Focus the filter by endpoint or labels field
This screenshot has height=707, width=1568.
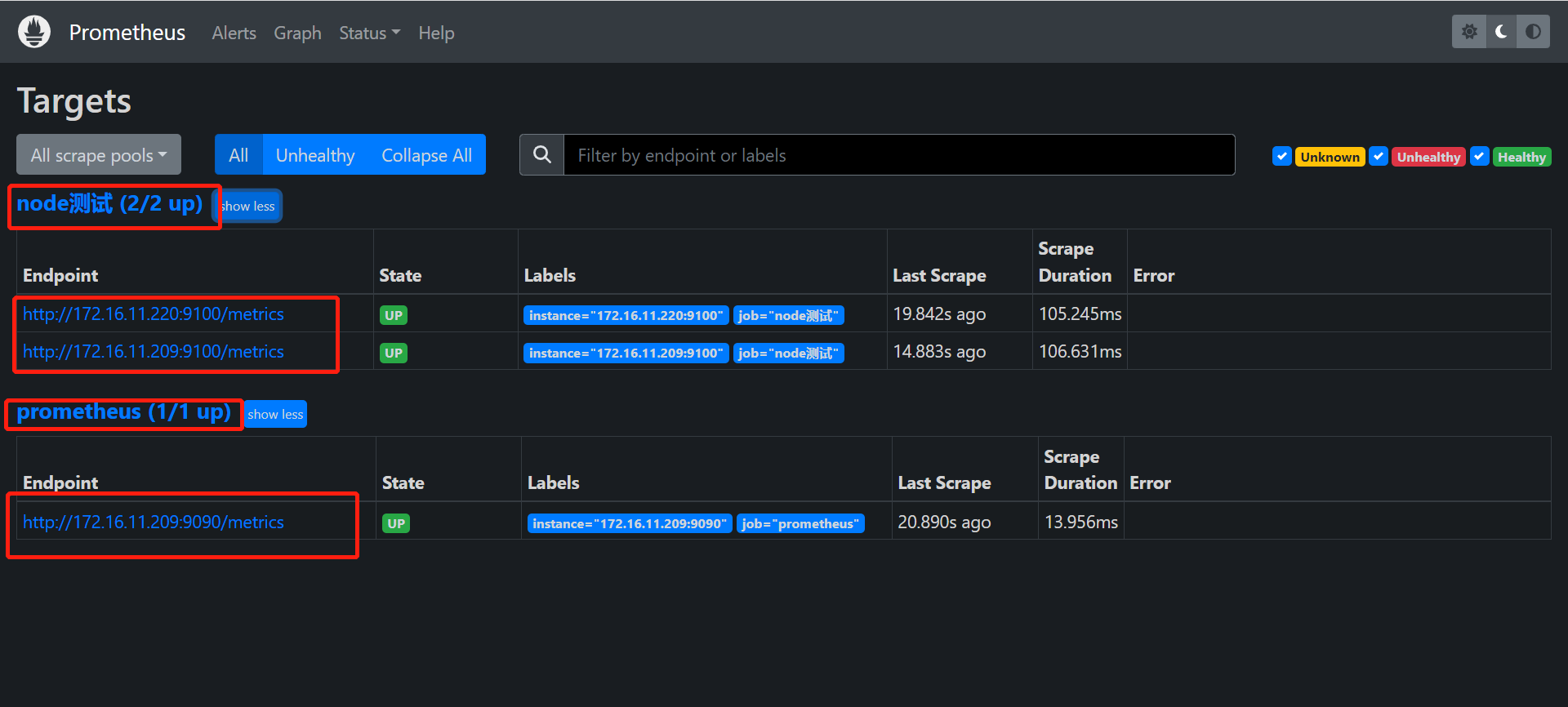pyautogui.click(x=898, y=155)
